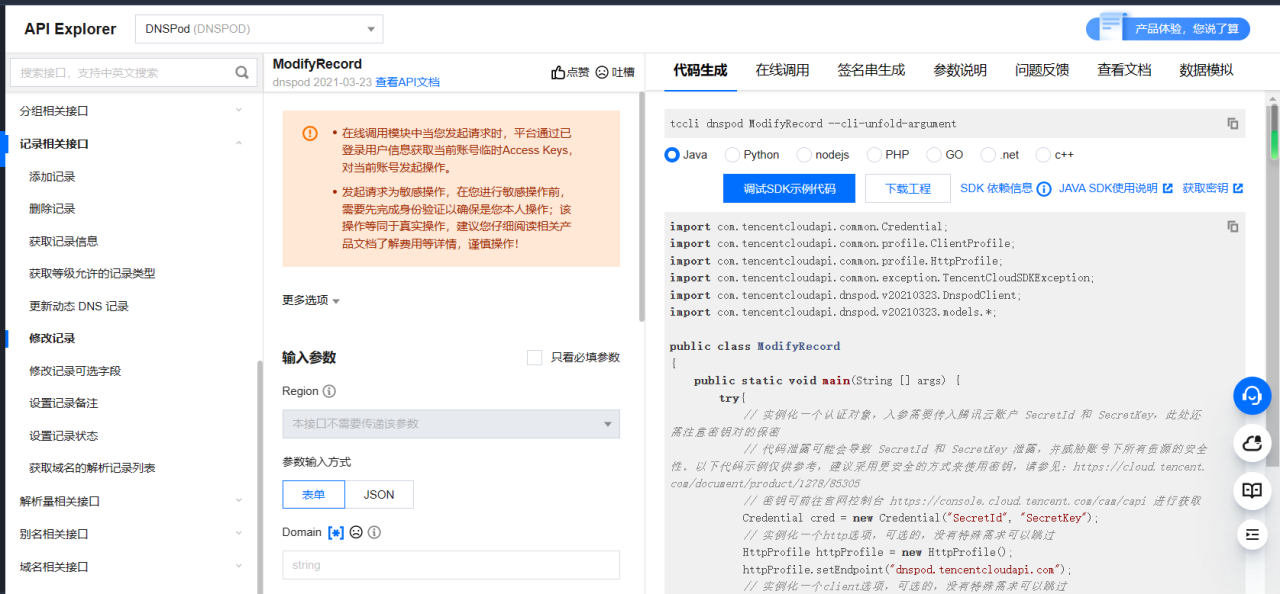Click the thumbs-up like icon
1280x594 pixels.
pyautogui.click(x=558, y=72)
